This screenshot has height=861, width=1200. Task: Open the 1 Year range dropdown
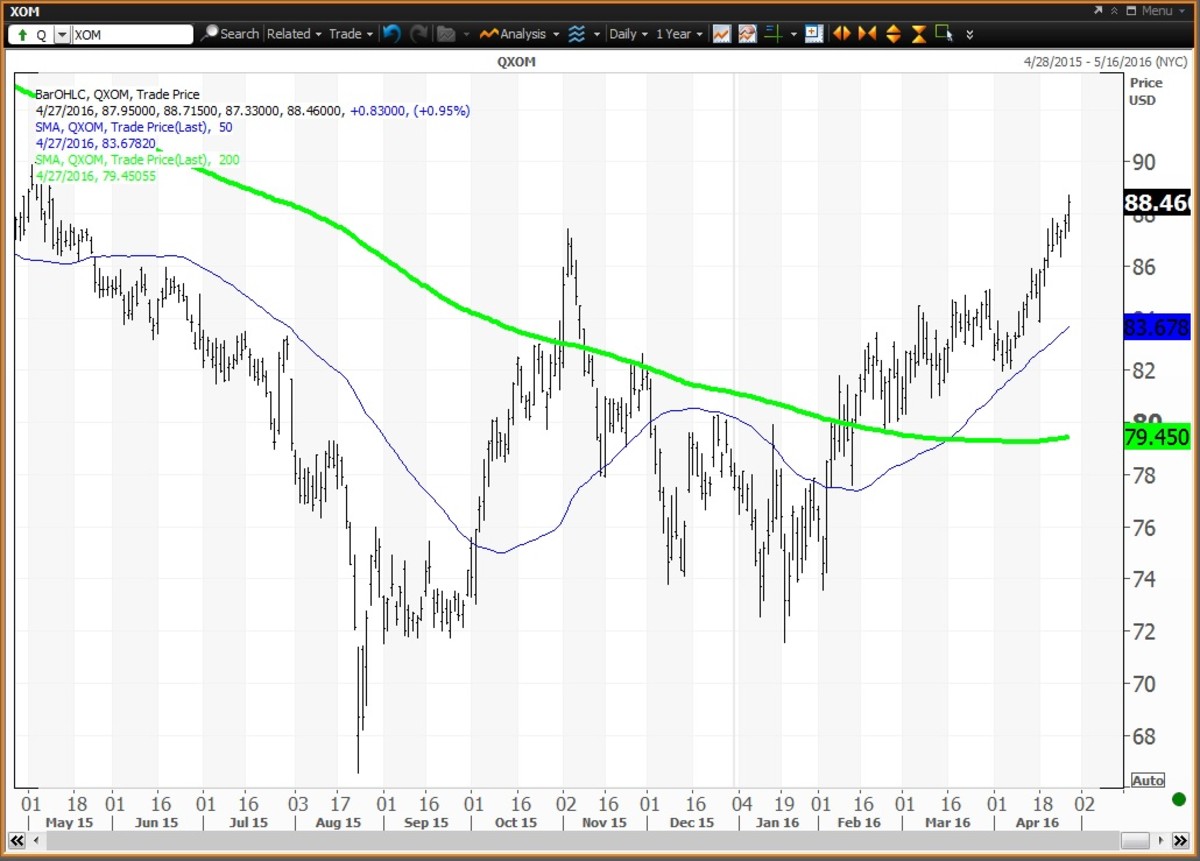679,34
